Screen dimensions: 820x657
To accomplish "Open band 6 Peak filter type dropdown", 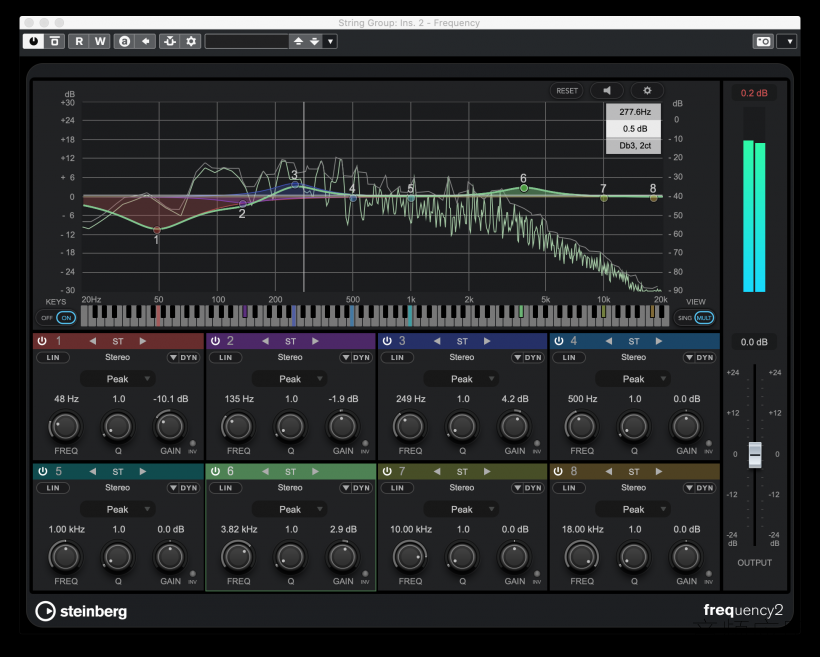I will (x=290, y=509).
